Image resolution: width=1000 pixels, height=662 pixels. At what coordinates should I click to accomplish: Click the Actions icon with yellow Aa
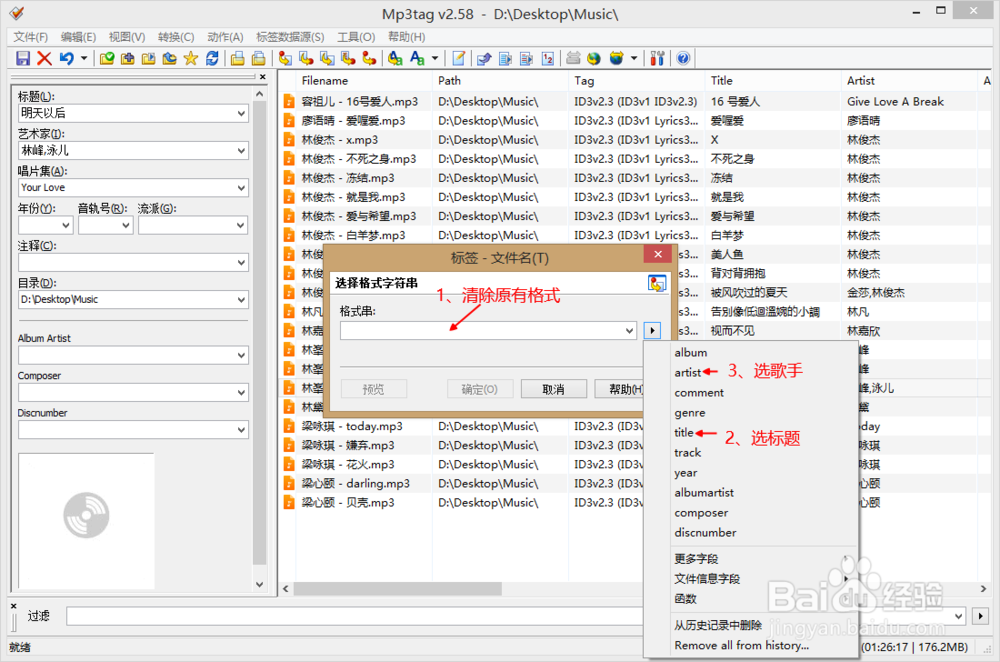pos(395,59)
